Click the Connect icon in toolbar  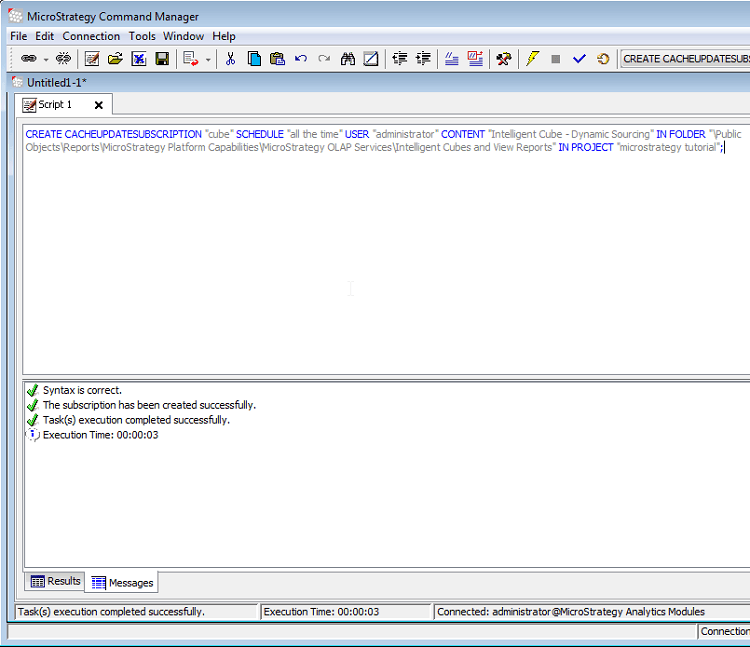tap(28, 59)
